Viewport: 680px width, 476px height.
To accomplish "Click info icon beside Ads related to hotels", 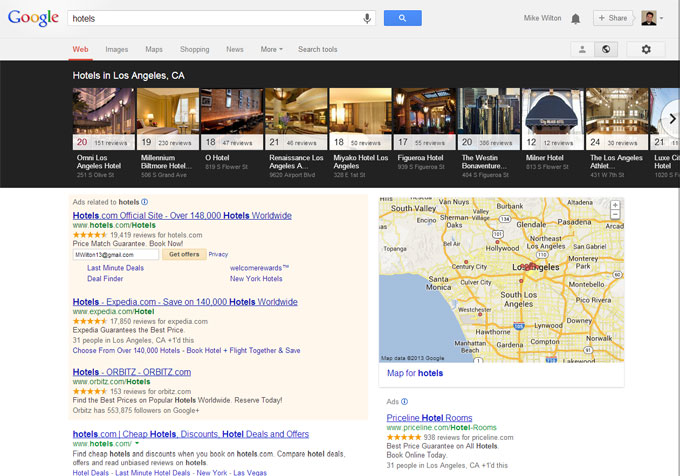I will (145, 202).
